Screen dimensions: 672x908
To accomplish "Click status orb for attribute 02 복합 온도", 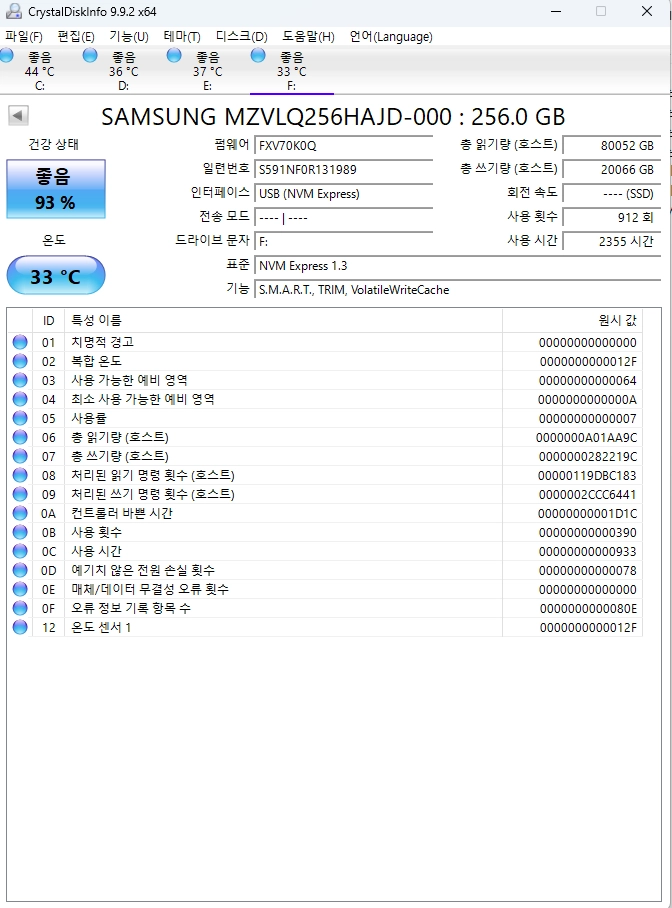I will point(20,361).
